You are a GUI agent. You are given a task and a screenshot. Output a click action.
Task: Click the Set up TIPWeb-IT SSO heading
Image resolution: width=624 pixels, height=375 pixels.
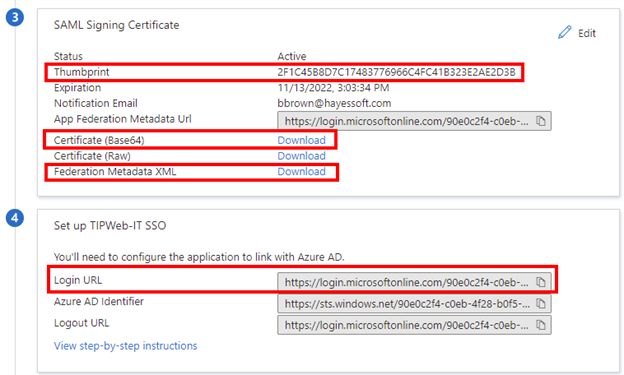click(x=110, y=226)
